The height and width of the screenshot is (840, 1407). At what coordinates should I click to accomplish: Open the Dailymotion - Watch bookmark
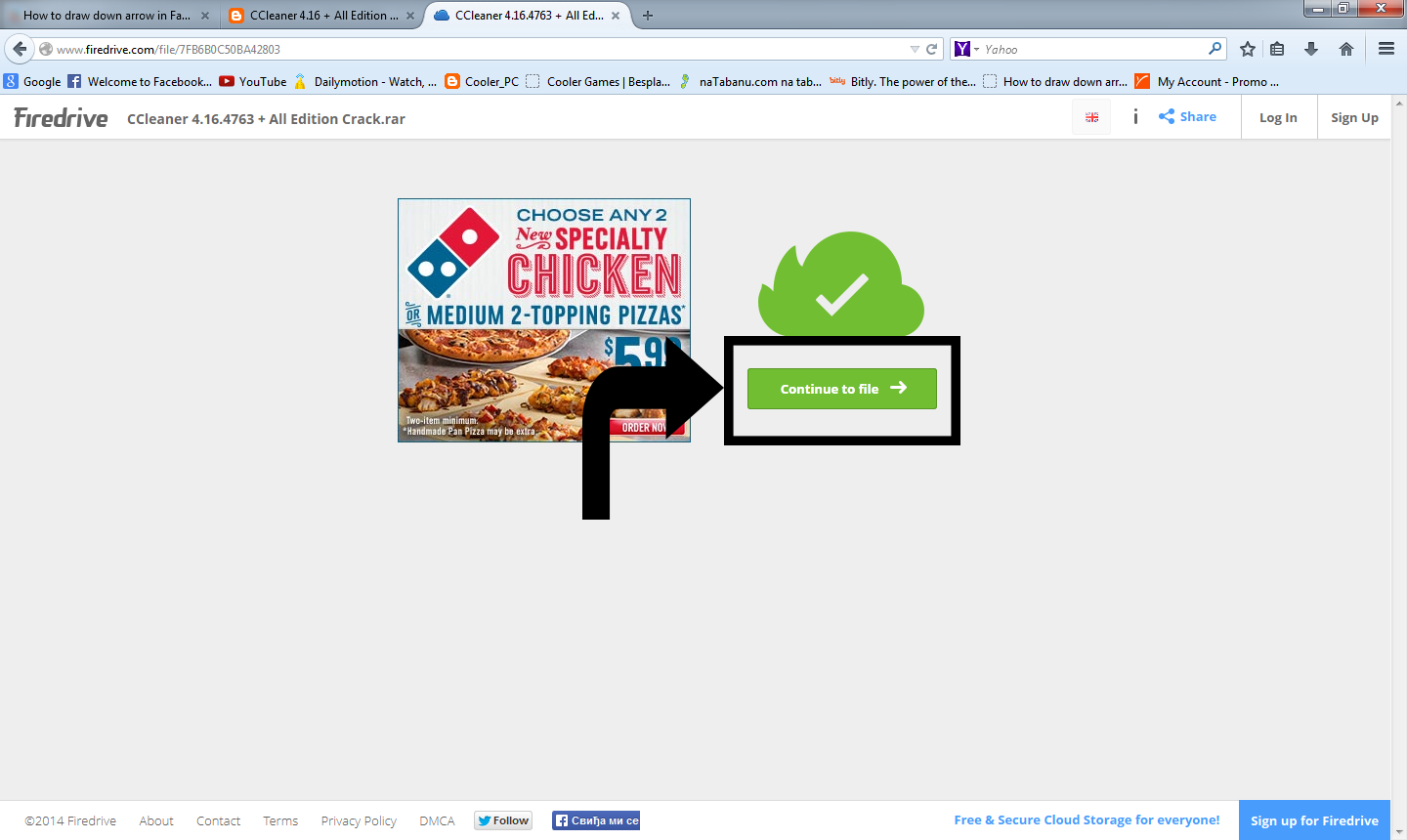click(x=365, y=82)
